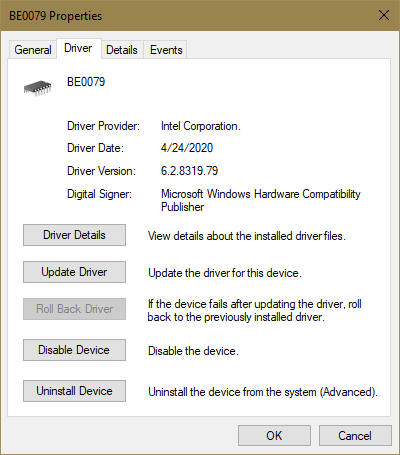Click the Microsoft Windows Hardware Compatibility Publisher text
The height and width of the screenshot is (455, 400).
click(261, 200)
